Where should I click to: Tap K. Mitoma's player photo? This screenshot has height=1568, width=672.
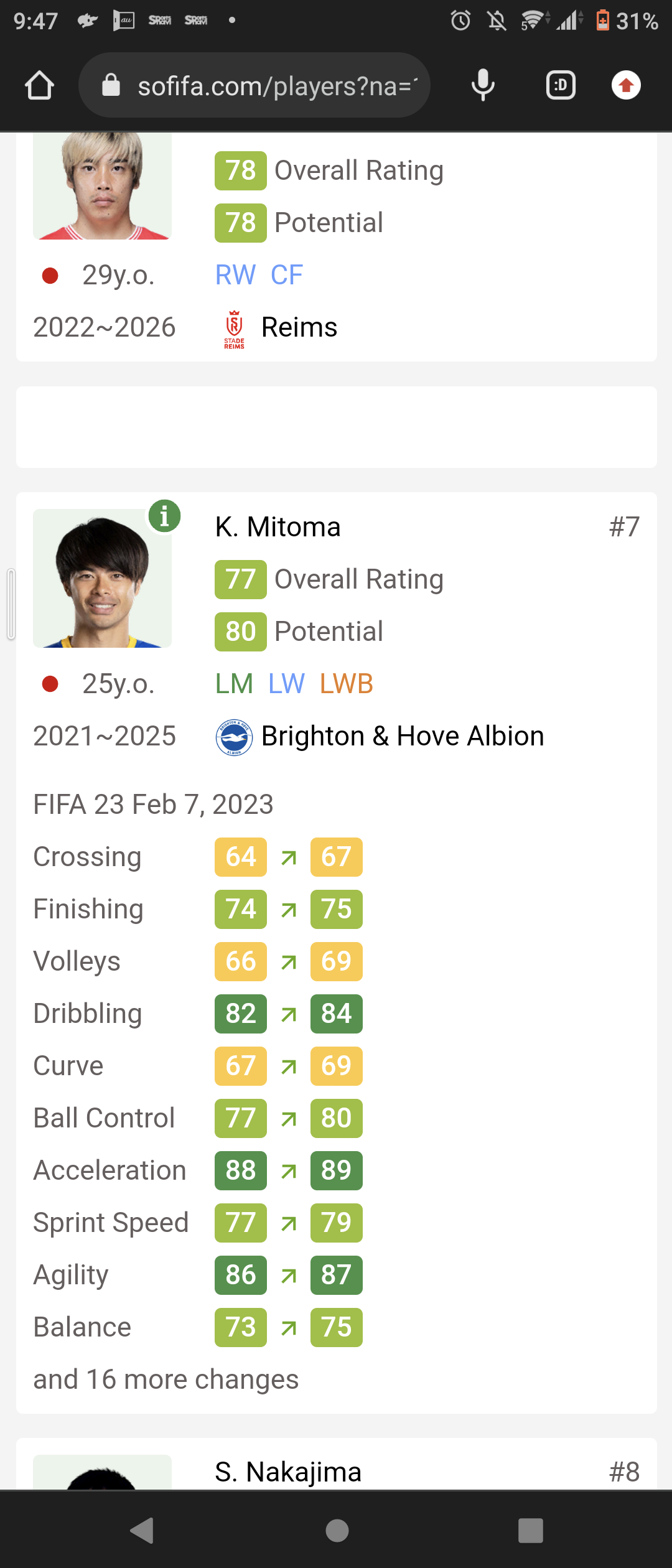click(102, 579)
